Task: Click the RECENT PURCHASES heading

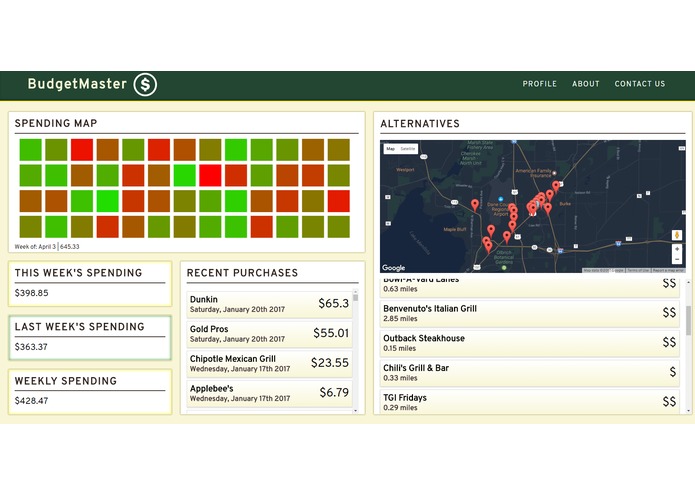Action: click(242, 273)
